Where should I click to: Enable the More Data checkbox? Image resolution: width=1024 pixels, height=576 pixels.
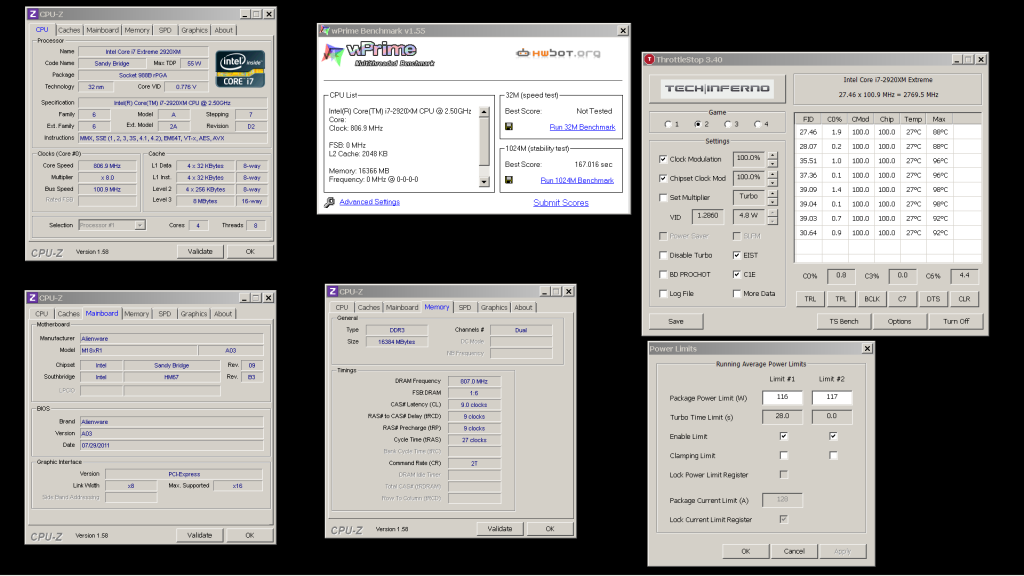[x=737, y=294]
